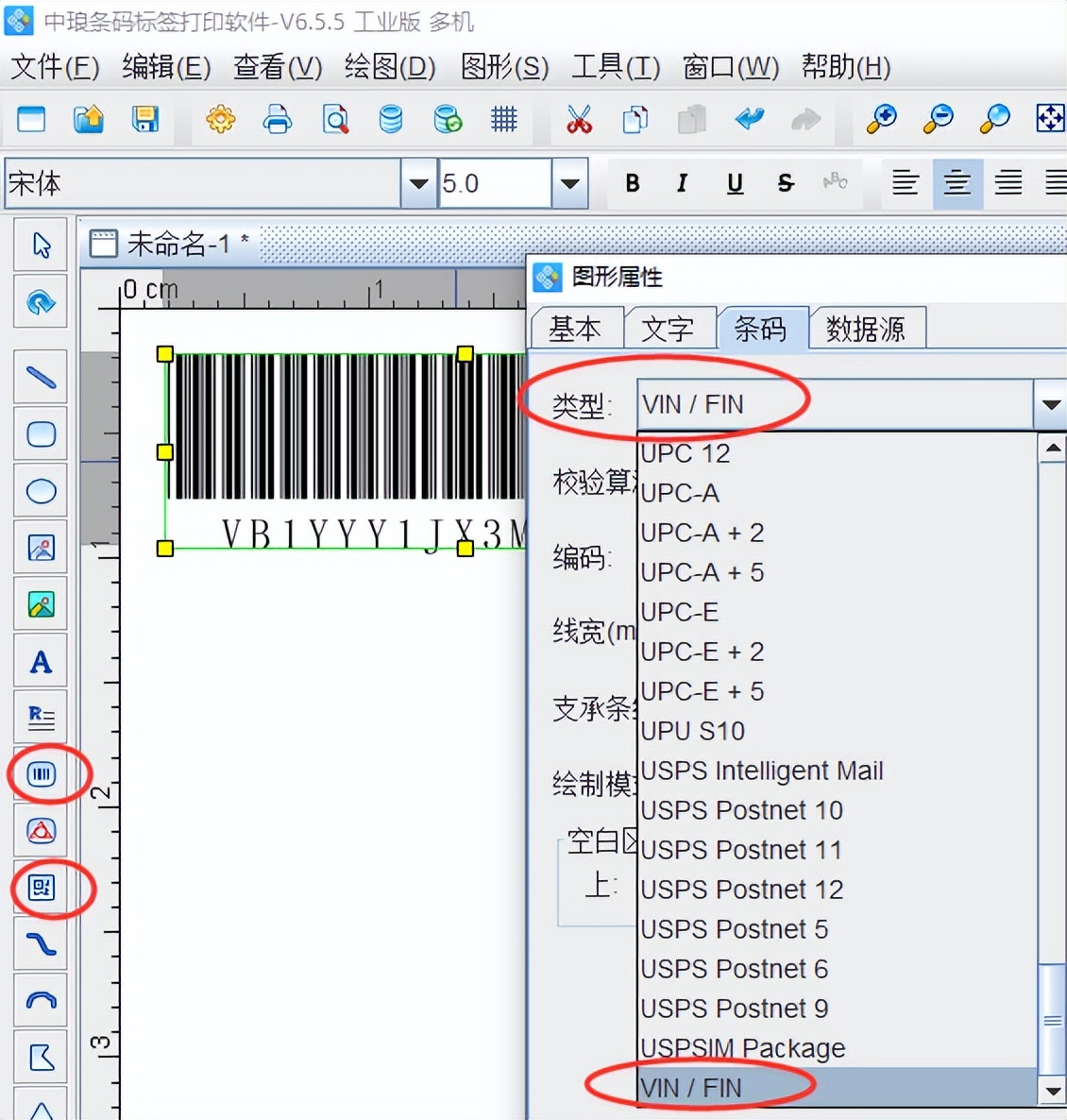Click the paste icon

pos(691,119)
